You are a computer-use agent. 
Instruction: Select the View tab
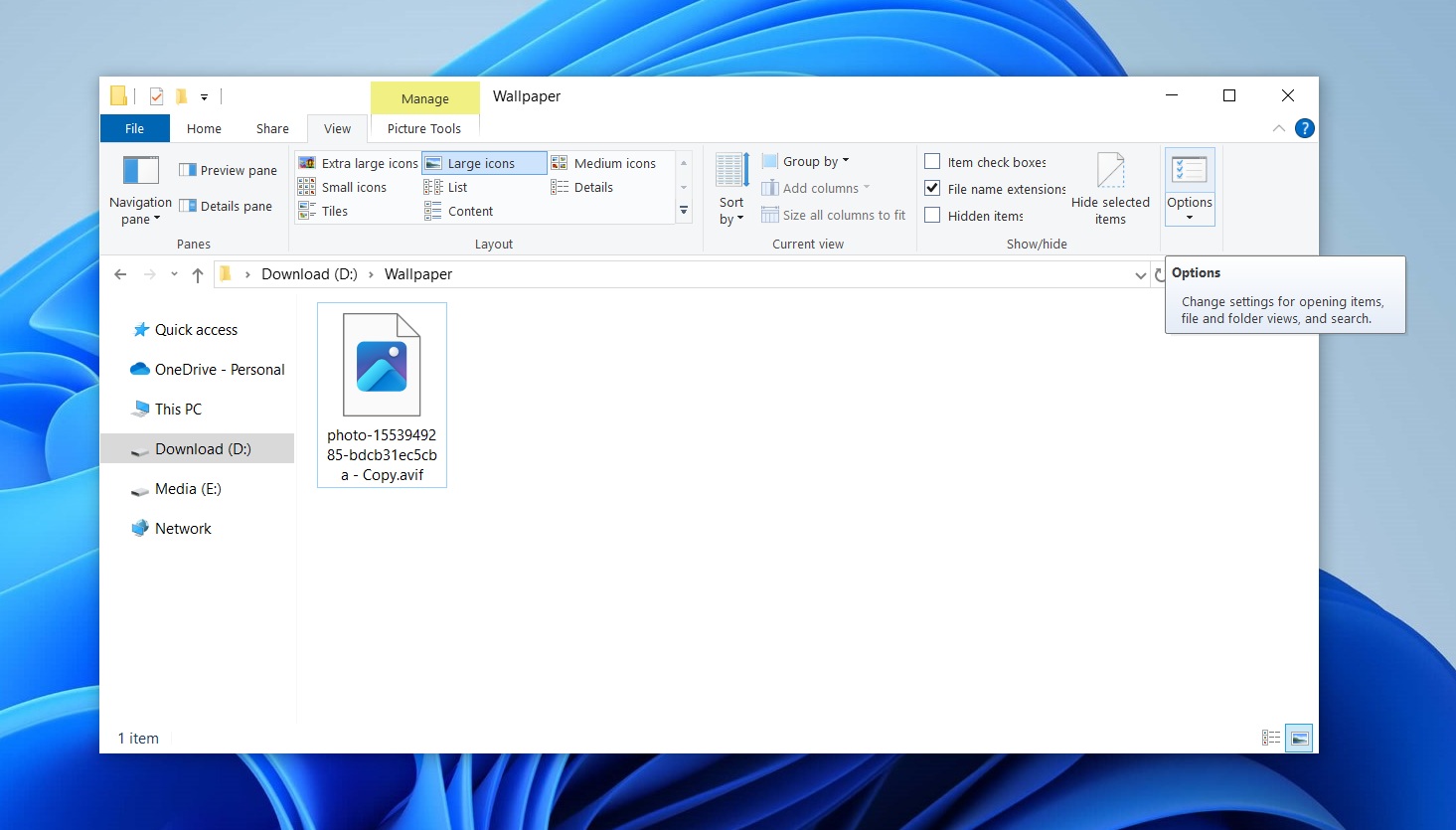337,128
